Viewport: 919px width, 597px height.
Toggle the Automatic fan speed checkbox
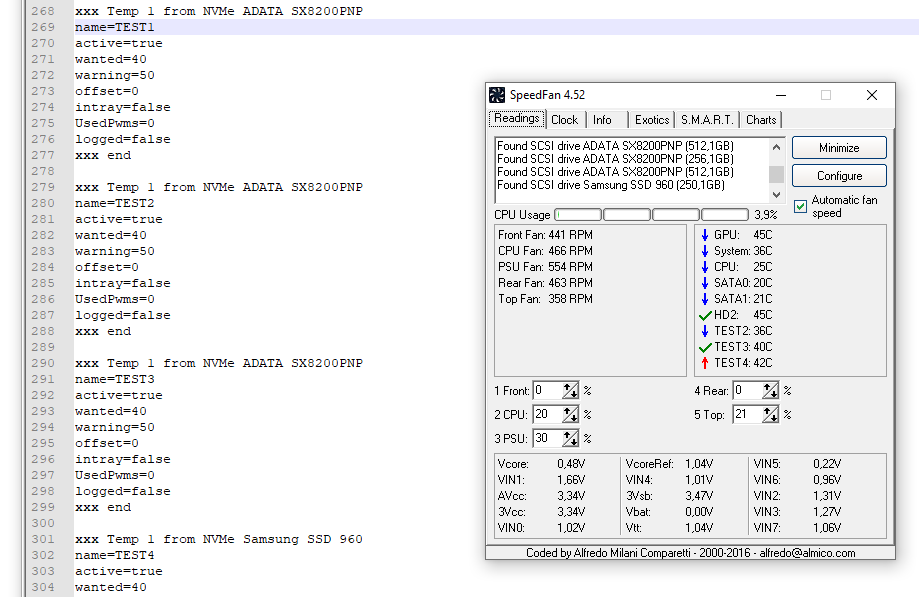[800, 206]
